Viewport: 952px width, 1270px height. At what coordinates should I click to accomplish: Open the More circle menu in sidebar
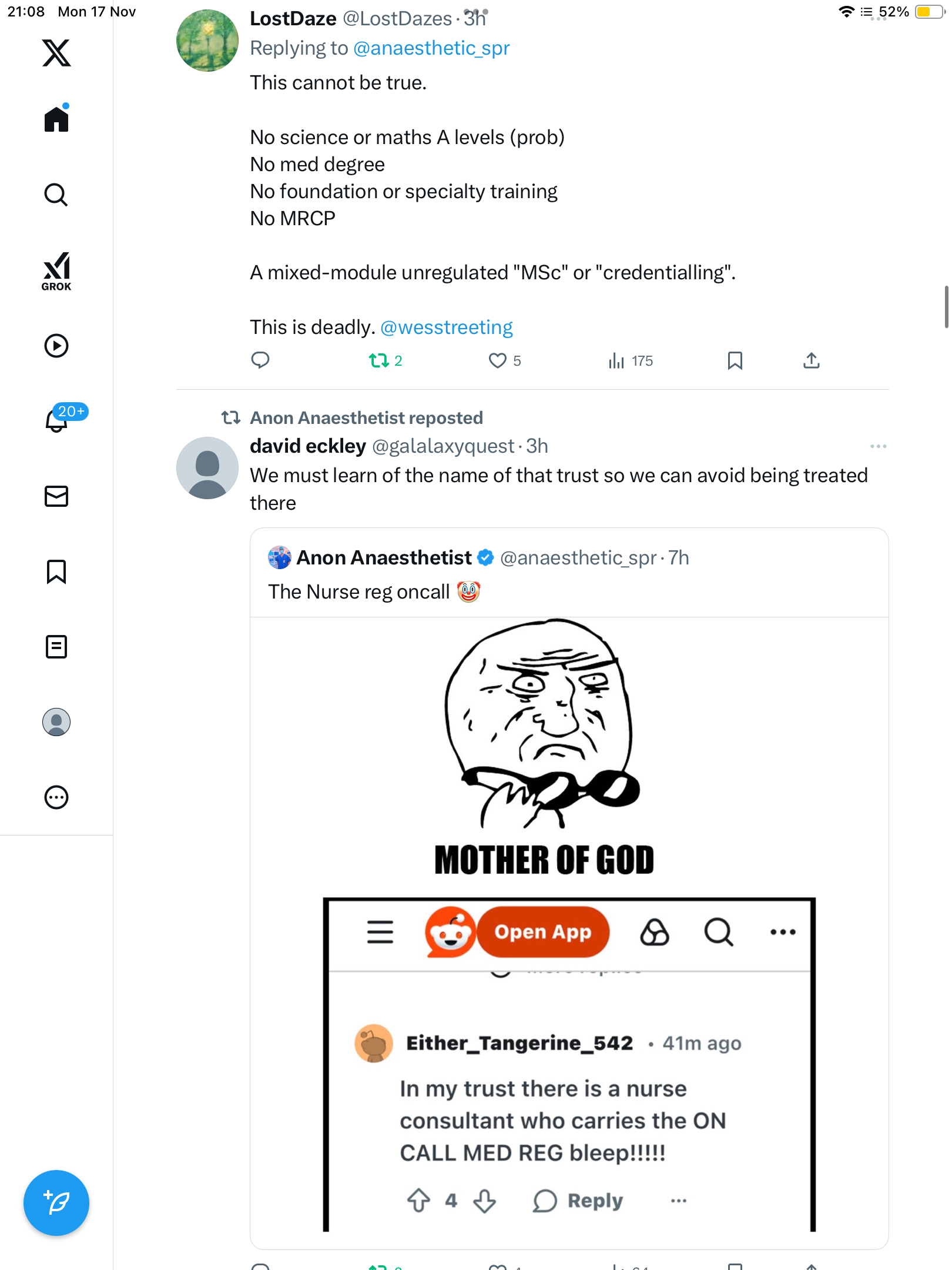coord(56,797)
